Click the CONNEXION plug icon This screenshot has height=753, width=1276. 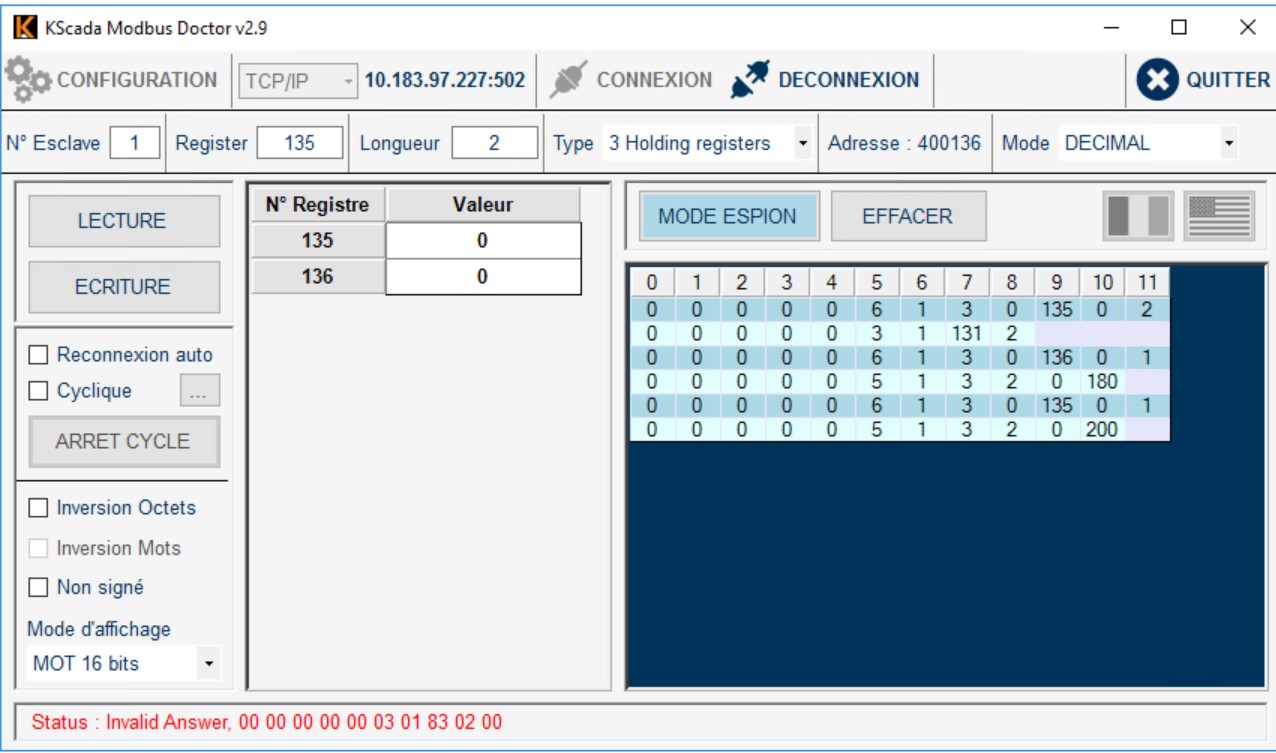coord(568,80)
